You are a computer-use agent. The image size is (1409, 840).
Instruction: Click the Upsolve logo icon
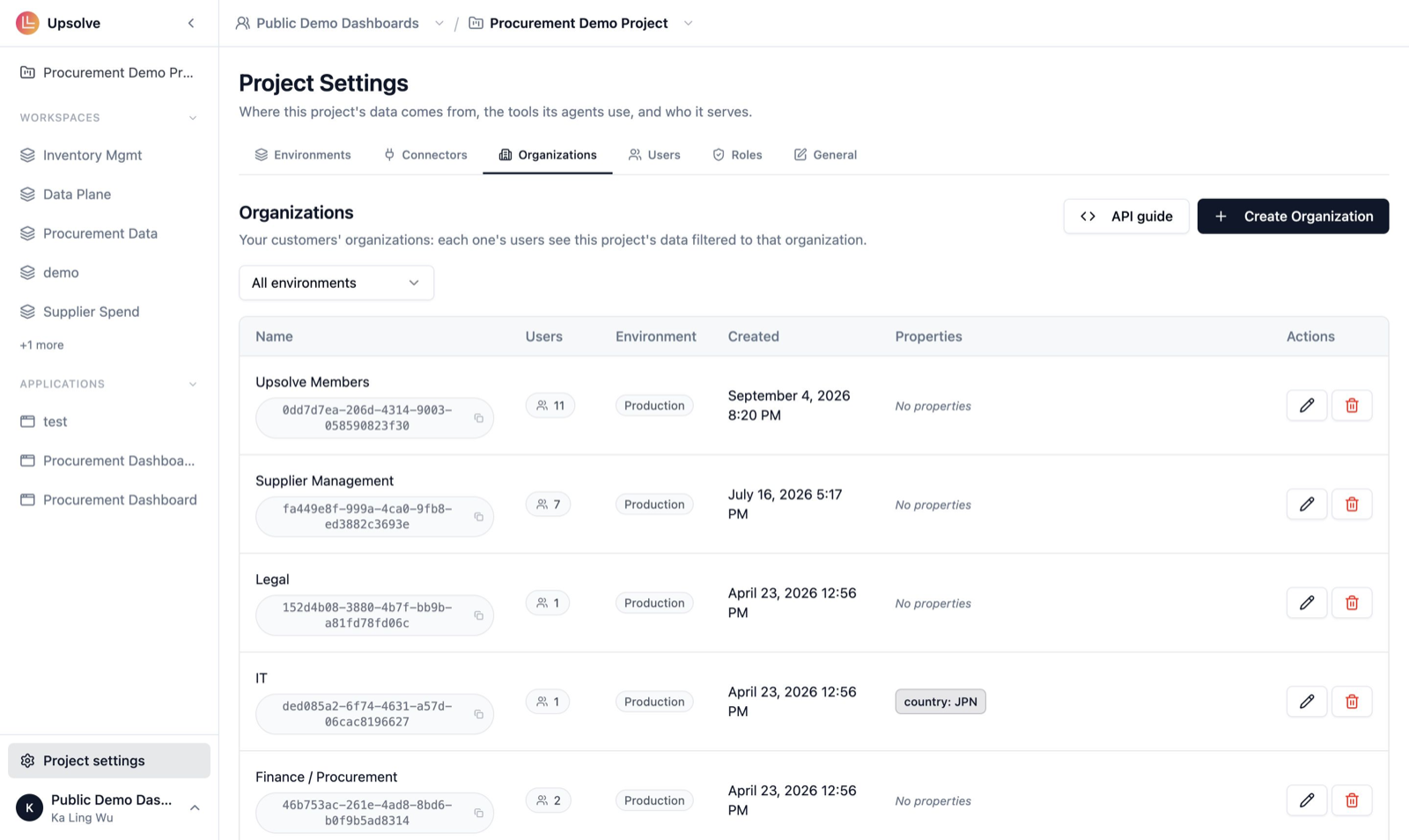pyautogui.click(x=27, y=23)
